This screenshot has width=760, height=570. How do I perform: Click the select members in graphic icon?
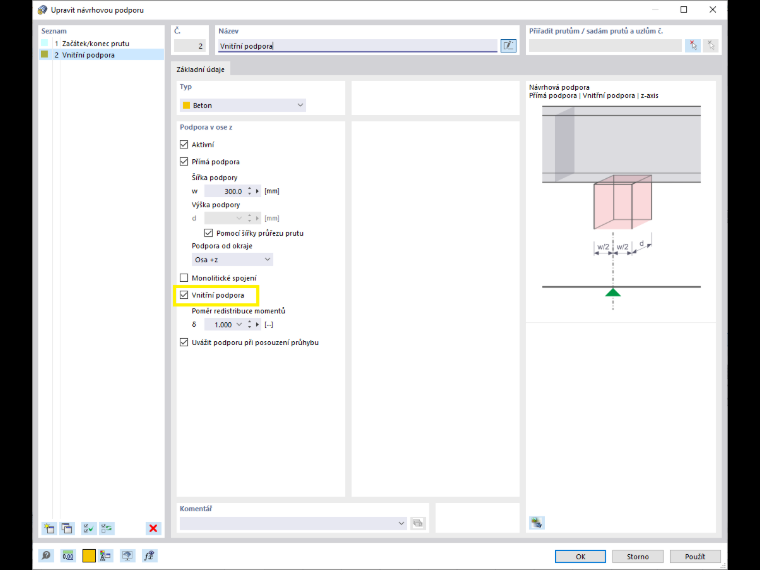tap(693, 46)
